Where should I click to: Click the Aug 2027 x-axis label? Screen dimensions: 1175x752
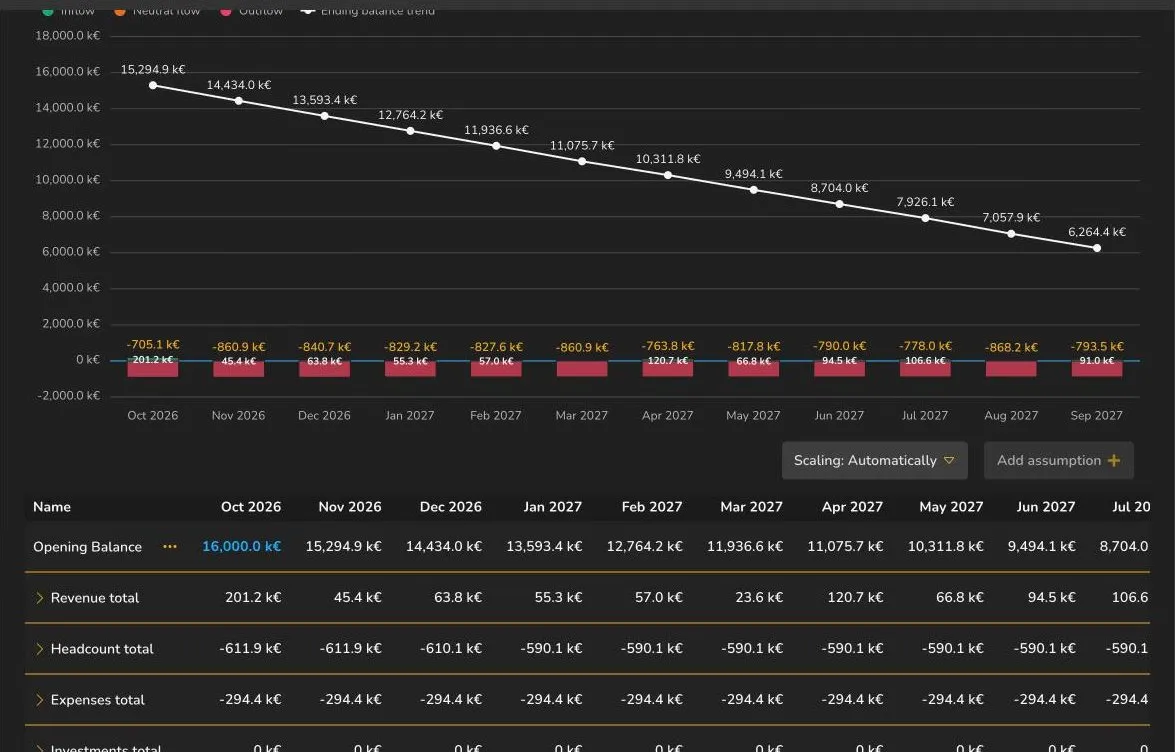1011,416
